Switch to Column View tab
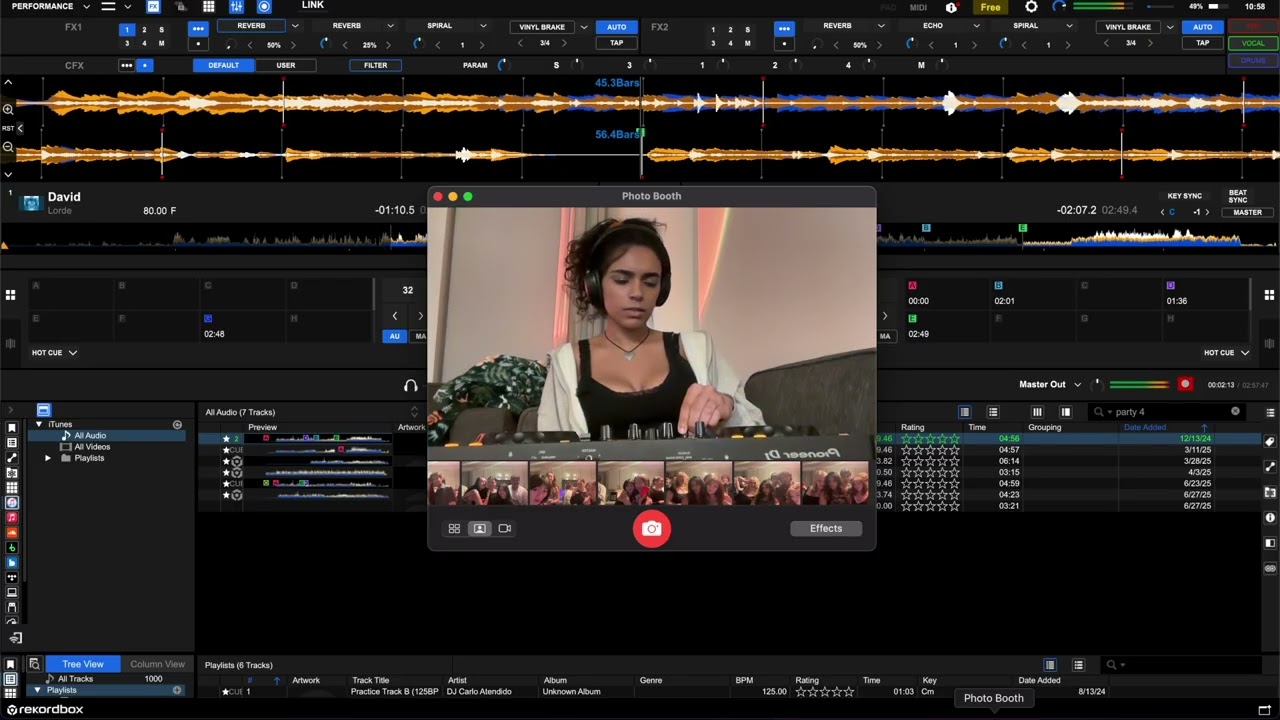1280x720 pixels. tap(157, 664)
